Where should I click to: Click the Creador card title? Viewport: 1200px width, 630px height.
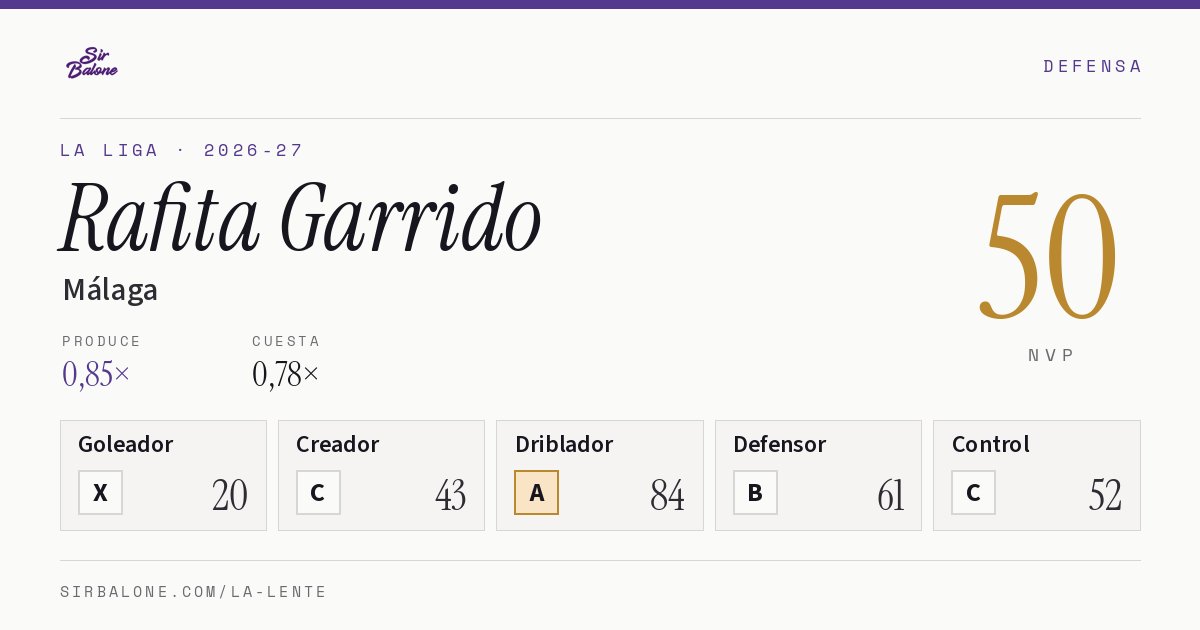click(337, 444)
